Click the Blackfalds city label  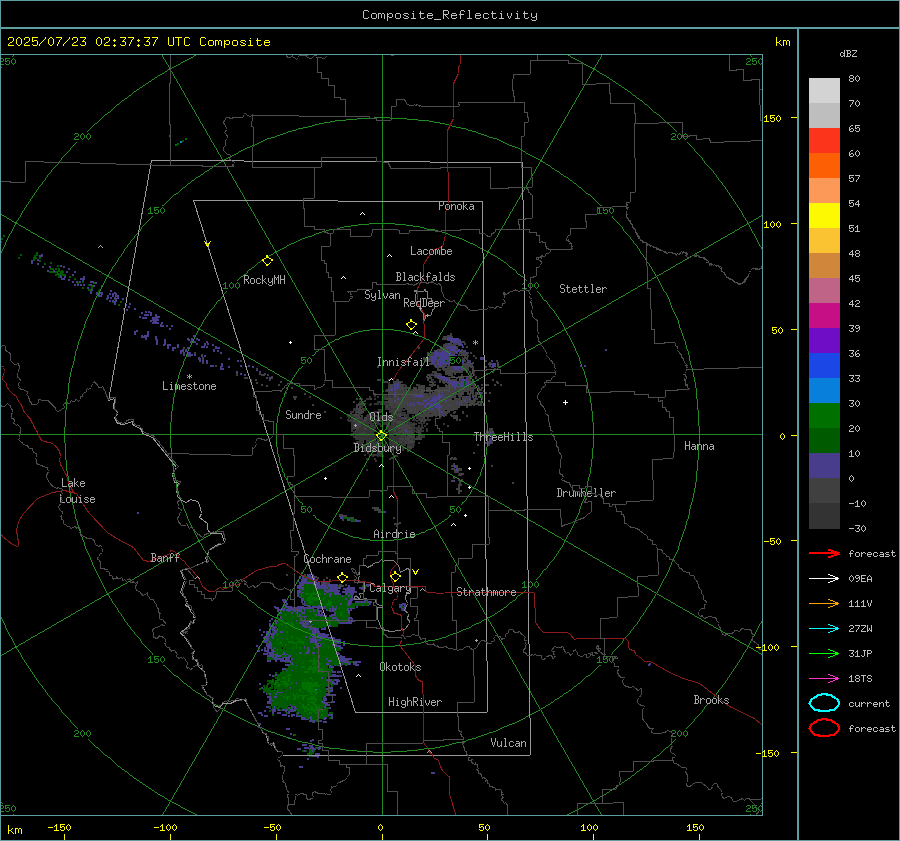click(425, 277)
